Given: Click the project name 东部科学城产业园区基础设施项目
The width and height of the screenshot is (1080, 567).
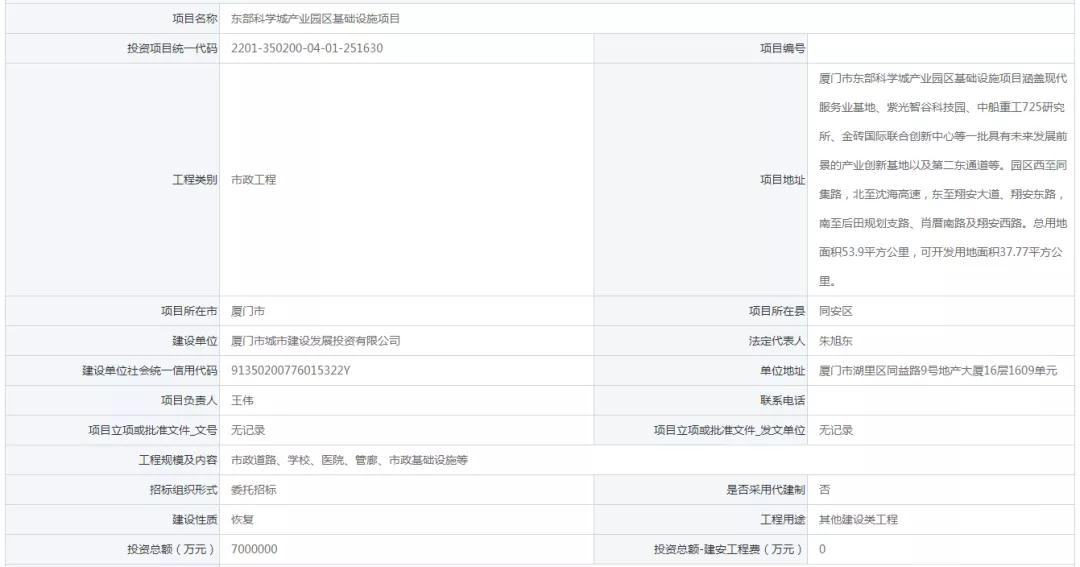Looking at the screenshot, I should tap(315, 19).
